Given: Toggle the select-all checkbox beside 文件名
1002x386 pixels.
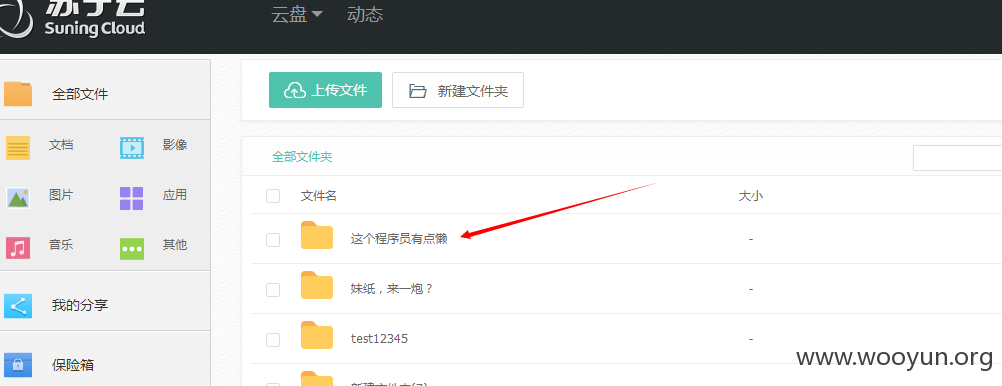Looking at the screenshot, I should click(x=273, y=196).
